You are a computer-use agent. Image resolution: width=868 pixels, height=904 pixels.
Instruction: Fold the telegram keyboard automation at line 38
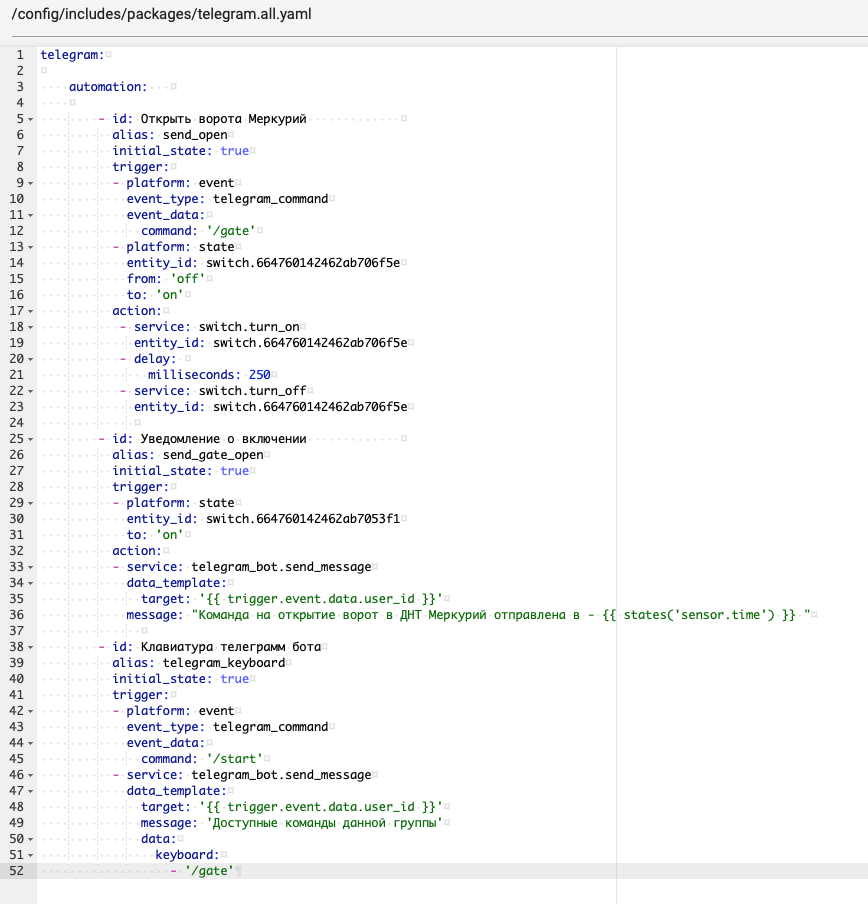(x=31, y=647)
